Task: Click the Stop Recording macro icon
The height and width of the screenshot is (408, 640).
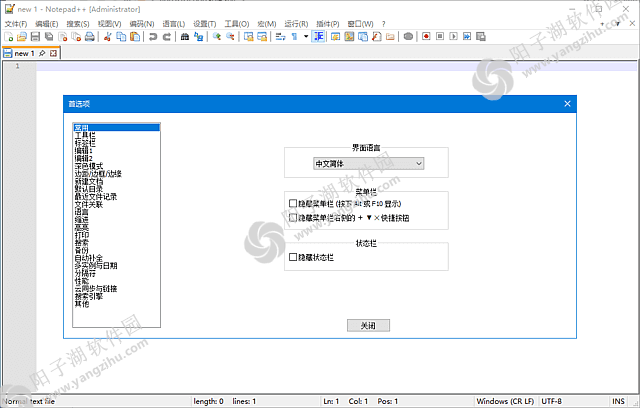Action: tap(440, 37)
